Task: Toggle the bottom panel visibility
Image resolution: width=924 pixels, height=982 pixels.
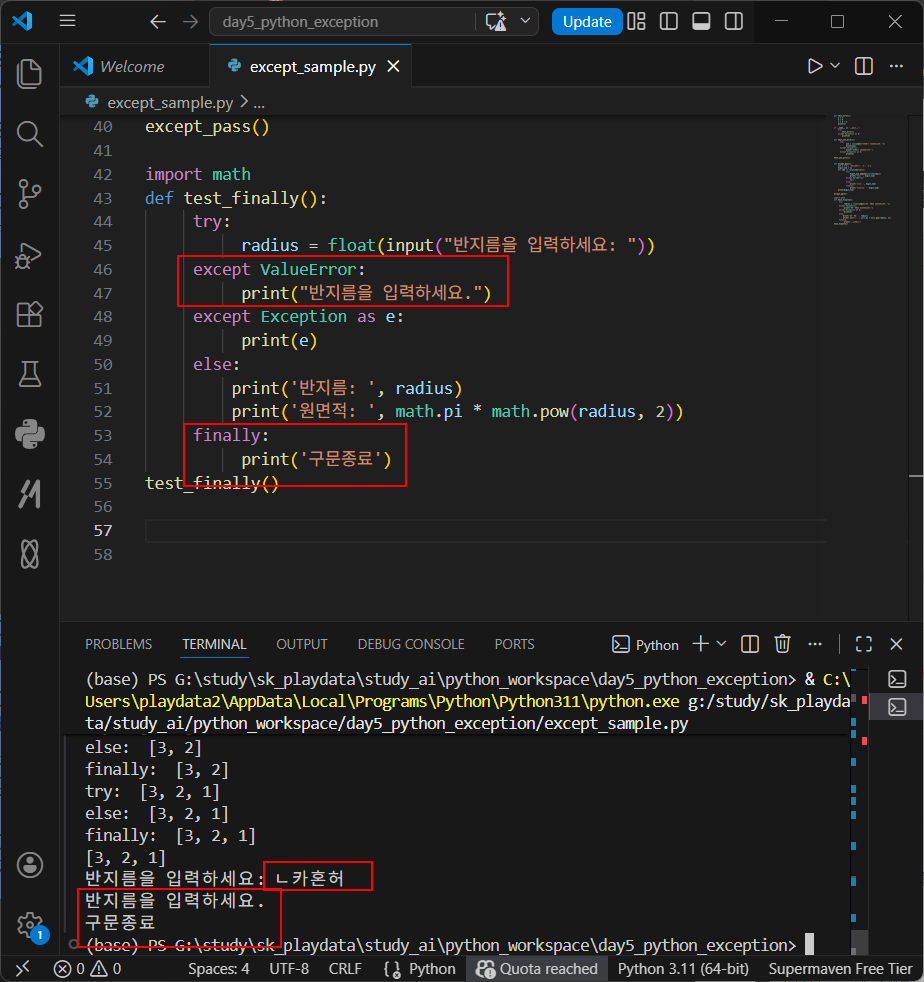Action: [701, 21]
